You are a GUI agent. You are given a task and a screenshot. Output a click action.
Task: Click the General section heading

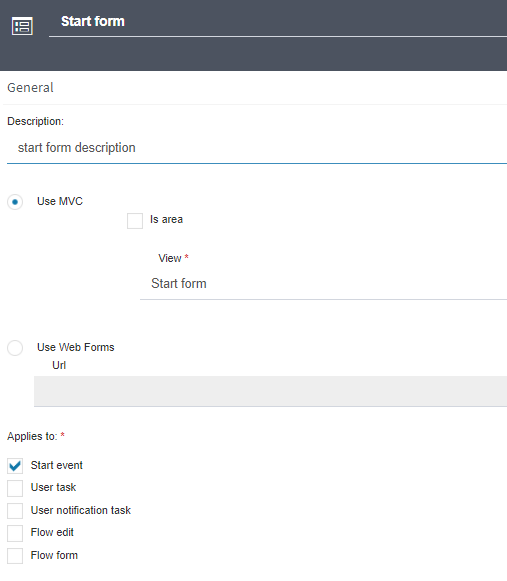[x=30, y=88]
